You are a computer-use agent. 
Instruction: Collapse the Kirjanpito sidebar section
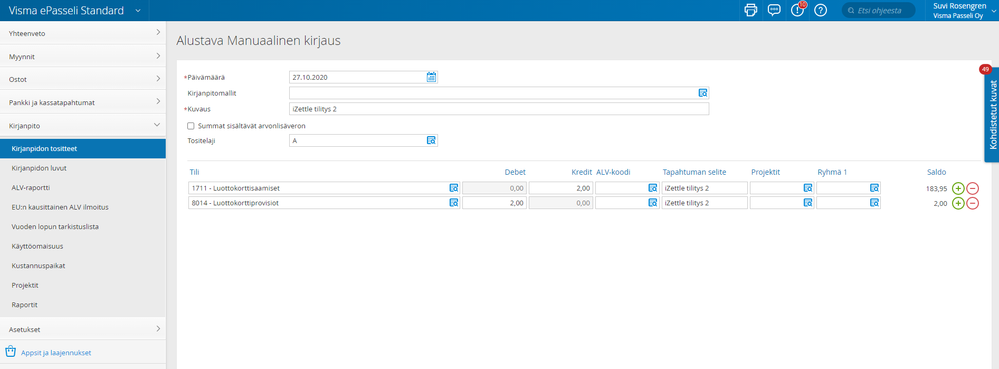click(x=83, y=126)
